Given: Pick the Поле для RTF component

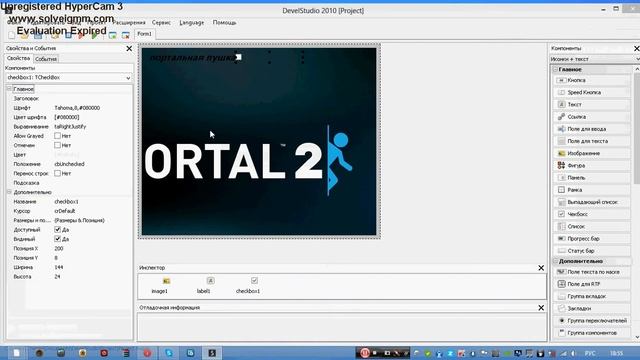Looking at the screenshot, I should (591, 284).
